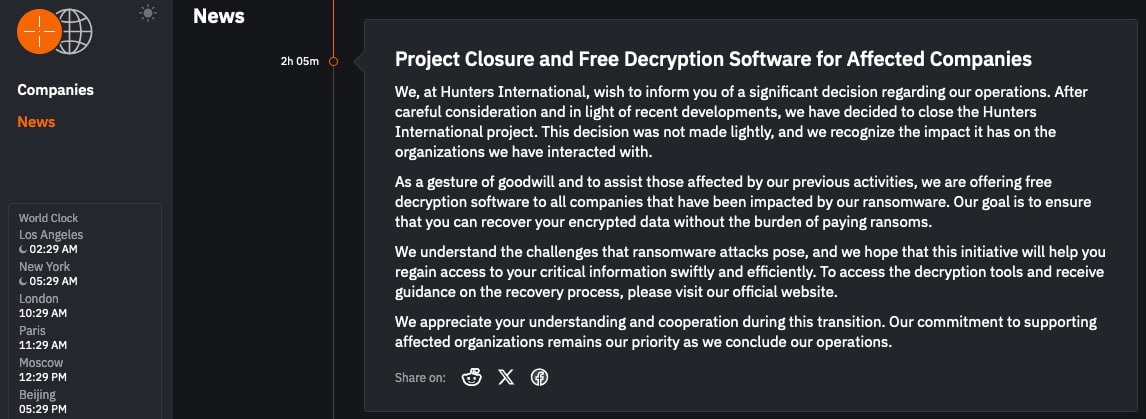
Task: Open the Project Closure post title
Action: (713, 59)
